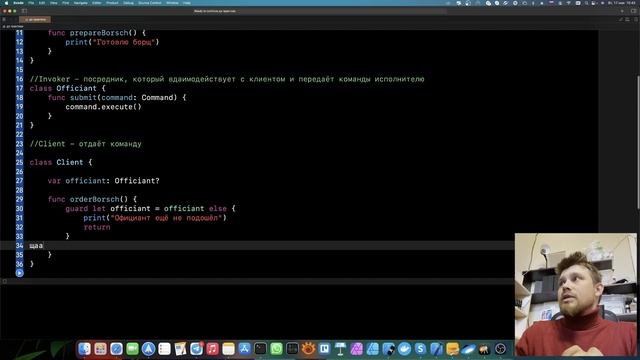This screenshot has height=360, width=640.
Task: Open the orange eye app in Dock
Action: pyautogui.click(x=309, y=349)
